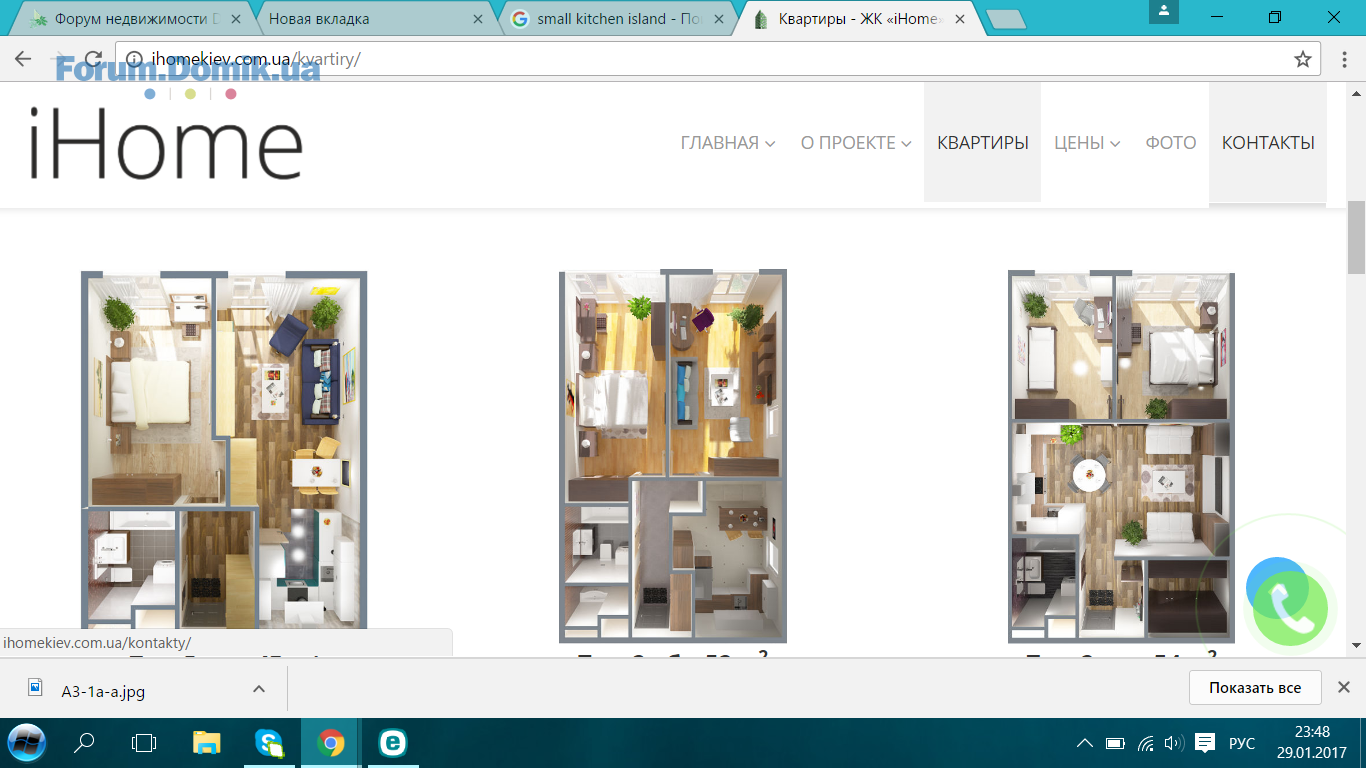
Task: Open the КВАРТИРЫ menu item
Action: click(x=983, y=143)
